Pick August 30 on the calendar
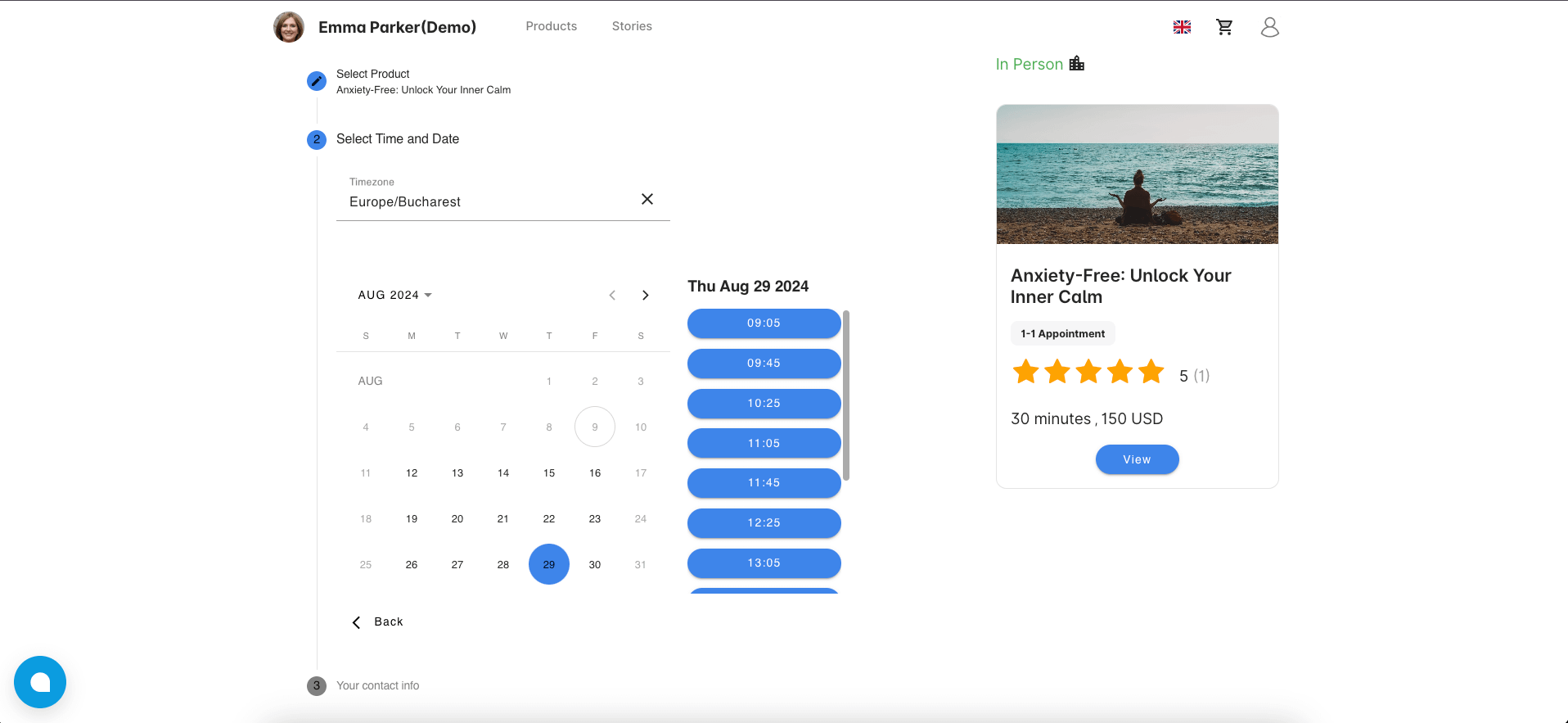 595,564
